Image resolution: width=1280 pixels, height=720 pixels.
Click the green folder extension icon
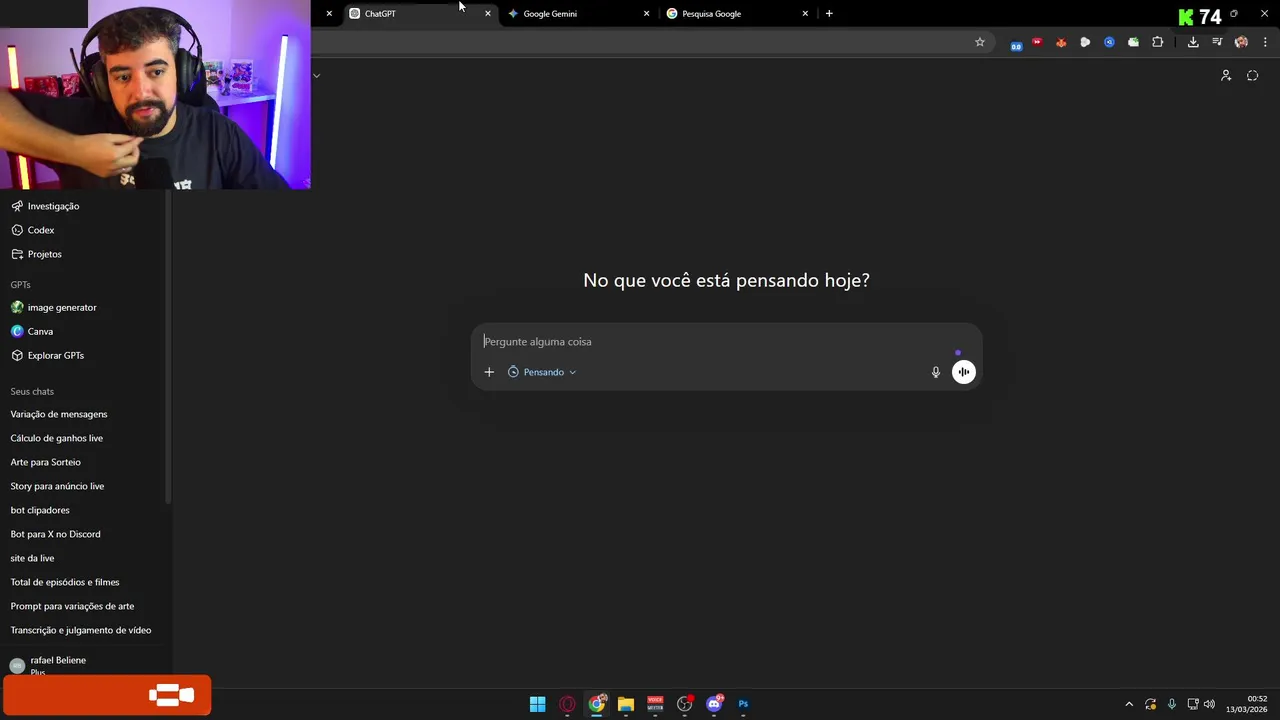[1133, 42]
